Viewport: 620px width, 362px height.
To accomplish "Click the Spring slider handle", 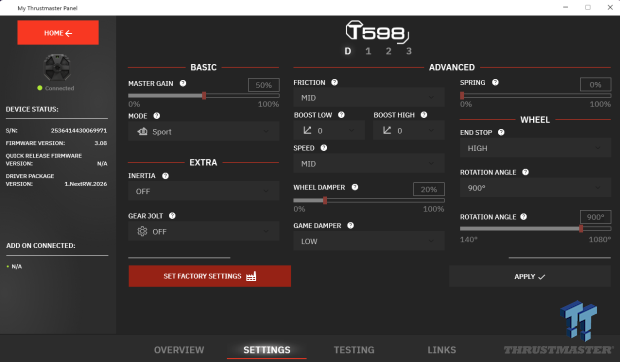I will (462, 96).
